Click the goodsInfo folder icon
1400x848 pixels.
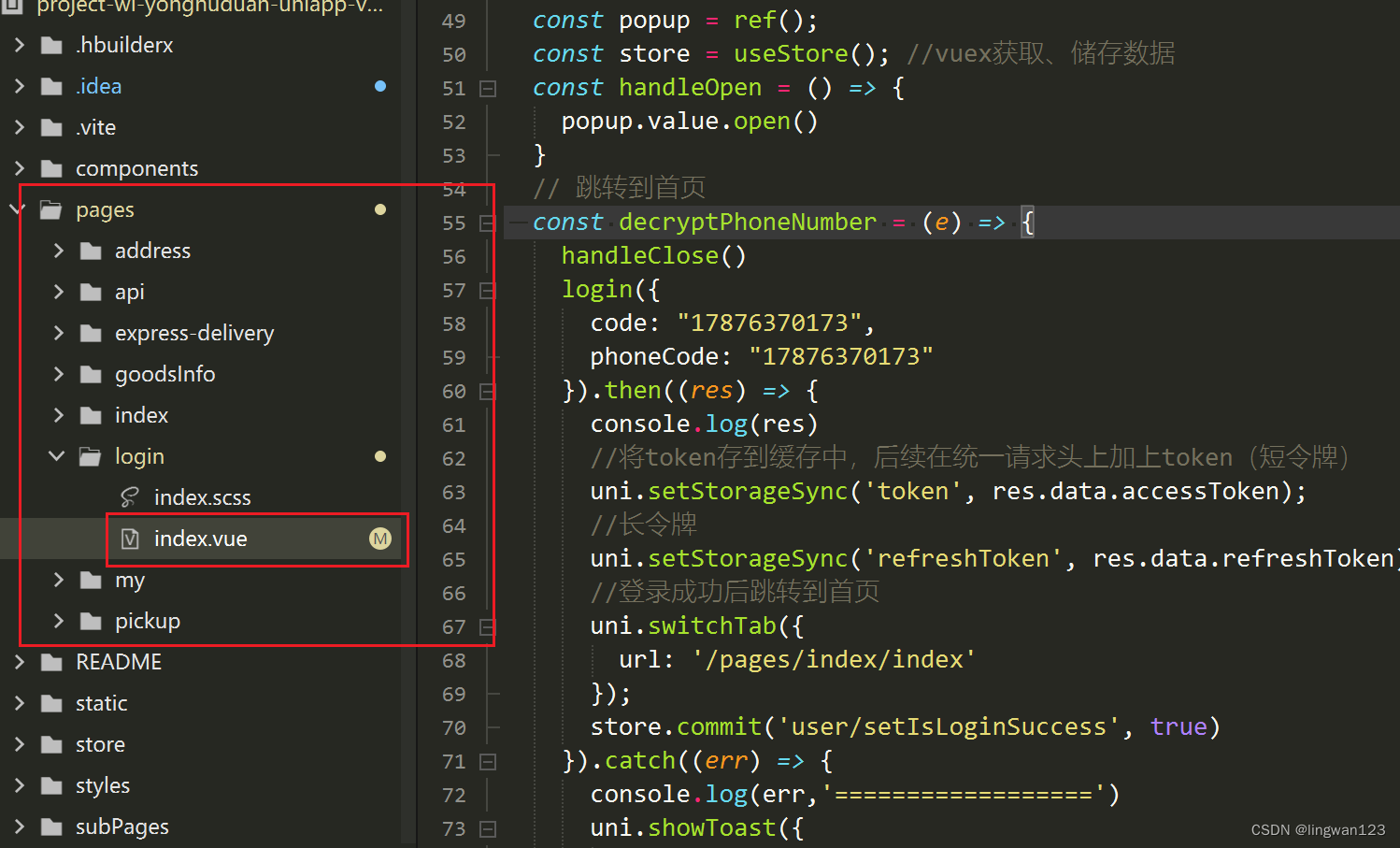tap(91, 374)
